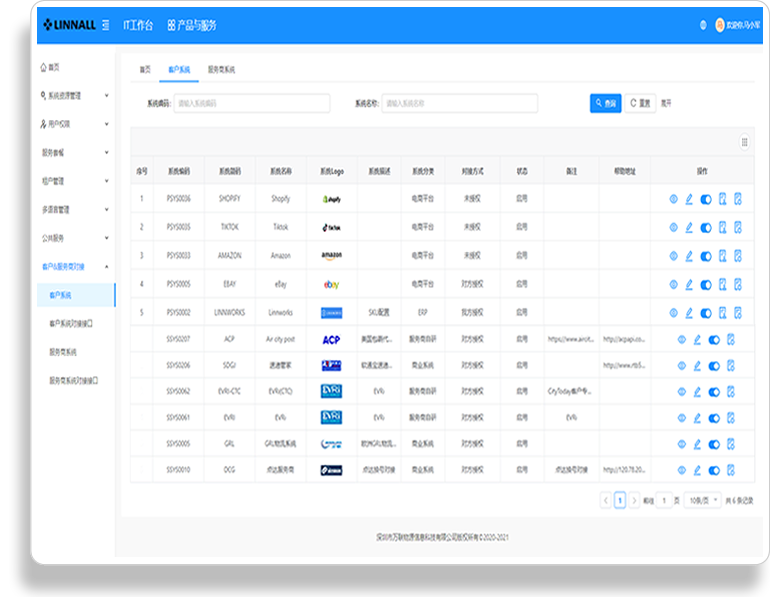
Task: Toggle the status switch for GRL
Action: 714,445
